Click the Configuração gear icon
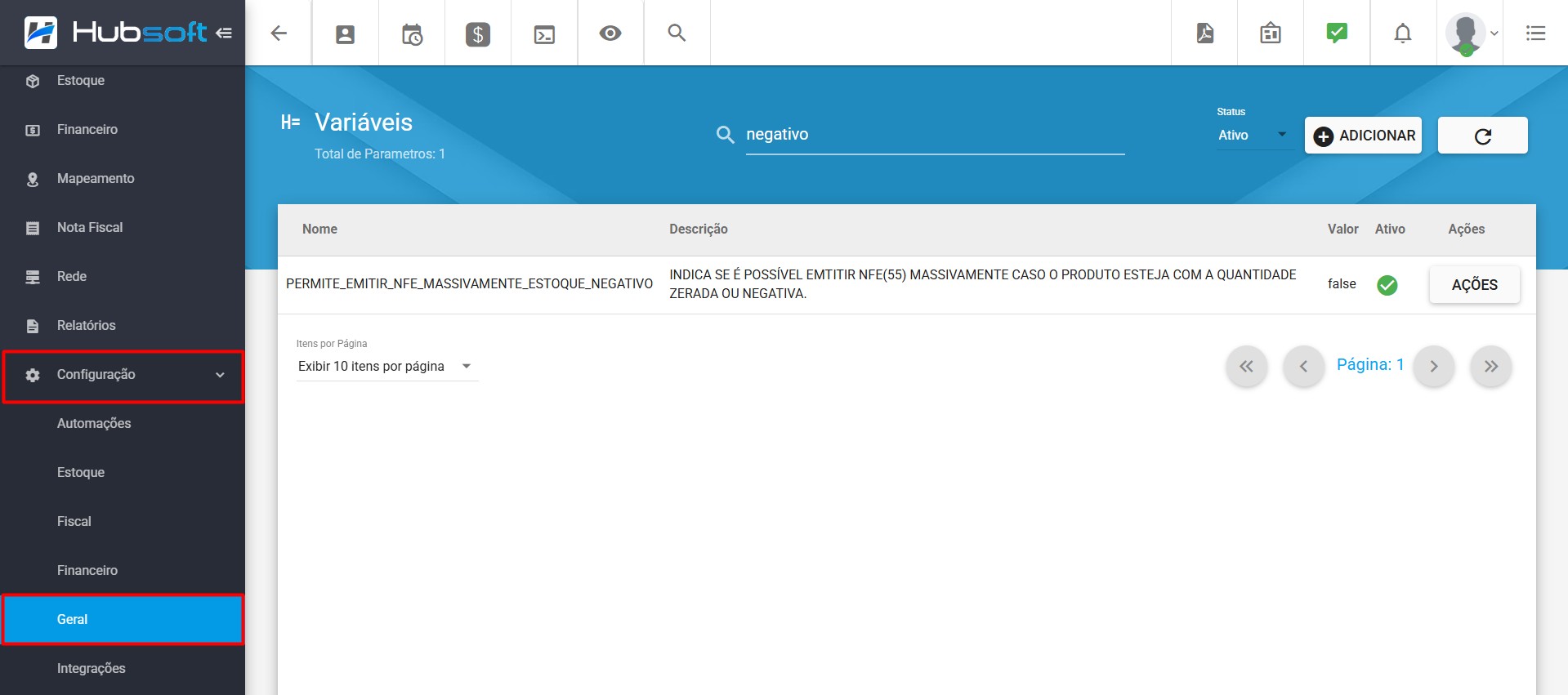 (x=33, y=375)
